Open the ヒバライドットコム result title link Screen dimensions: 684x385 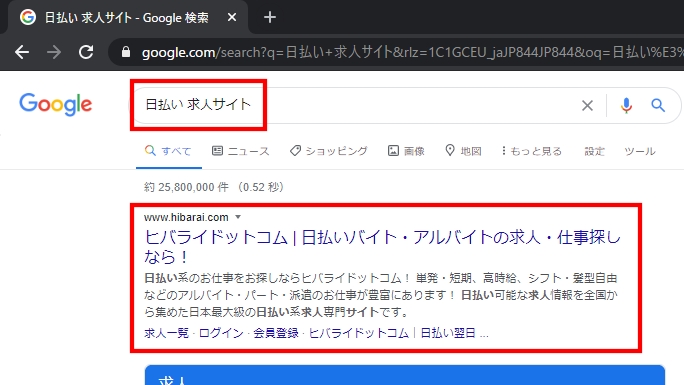pyautogui.click(x=382, y=247)
